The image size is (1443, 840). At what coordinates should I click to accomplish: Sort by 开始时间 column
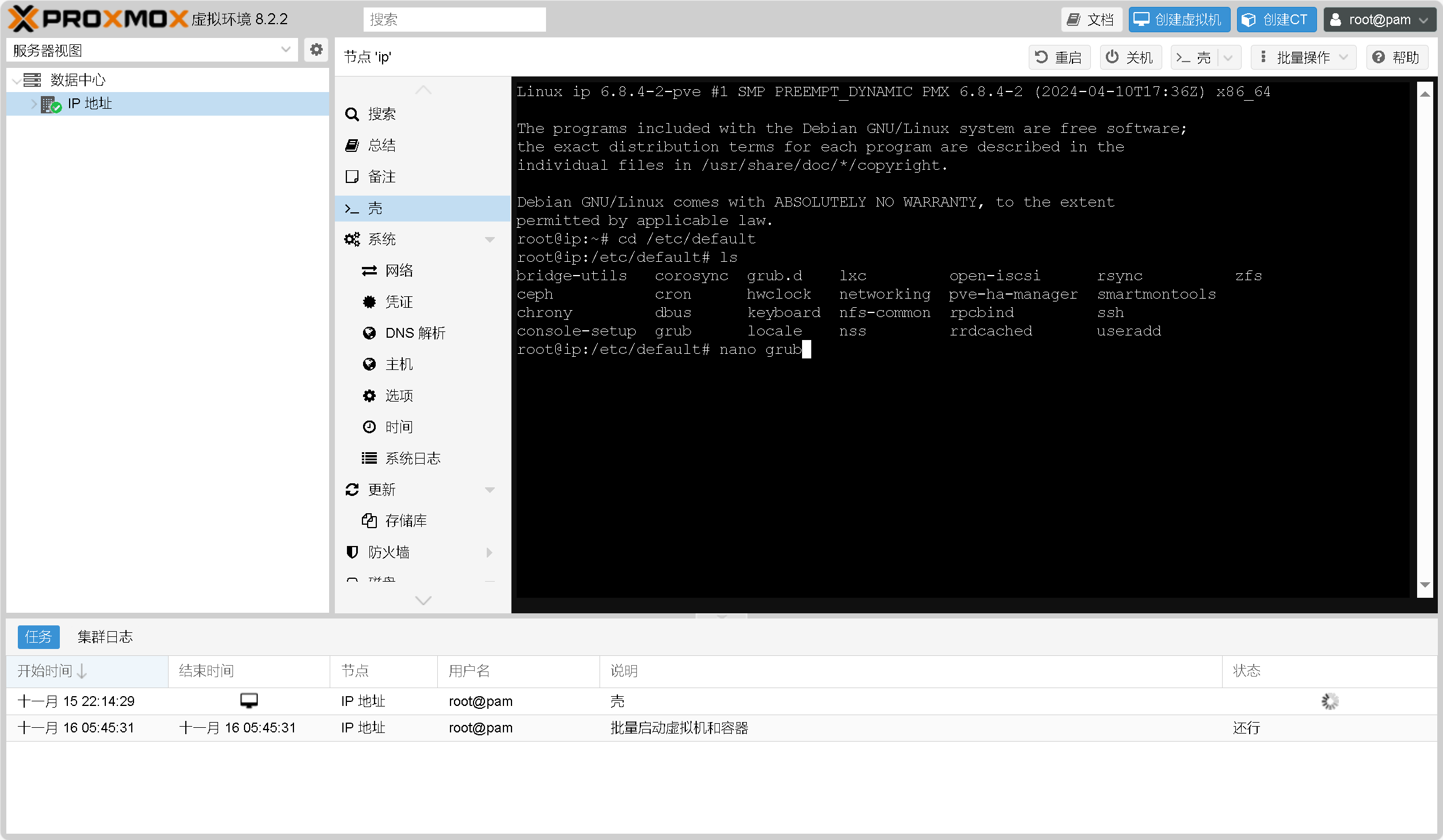coord(87,671)
